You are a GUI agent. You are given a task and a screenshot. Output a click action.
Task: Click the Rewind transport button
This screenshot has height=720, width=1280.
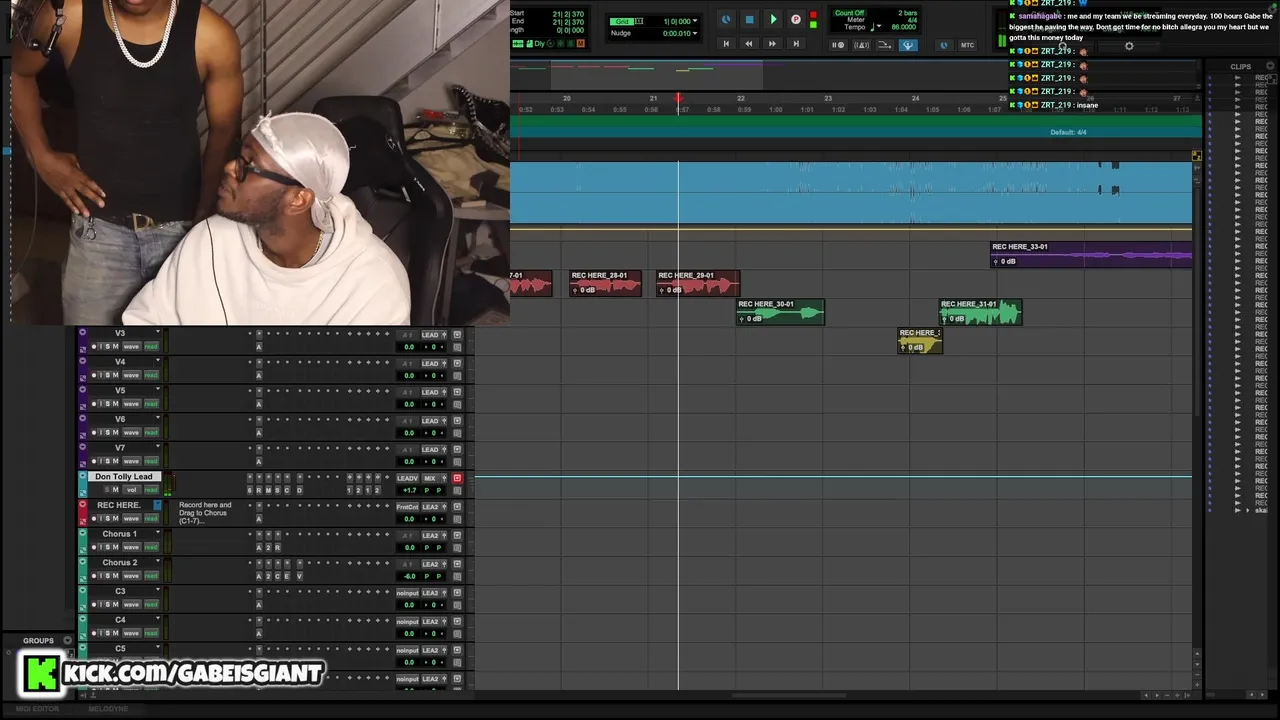click(x=748, y=44)
